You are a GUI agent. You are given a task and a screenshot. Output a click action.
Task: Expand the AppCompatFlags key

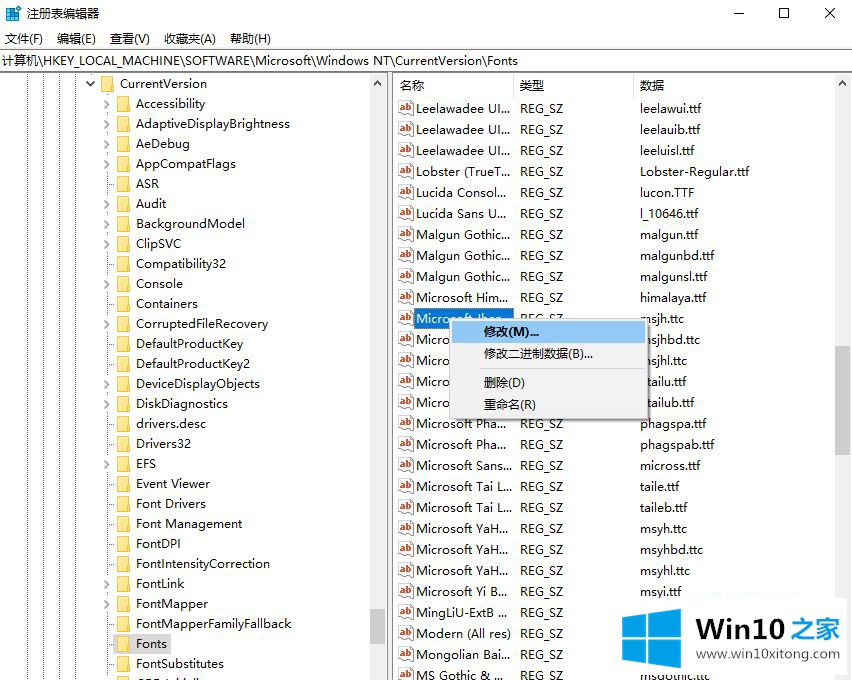(x=107, y=164)
